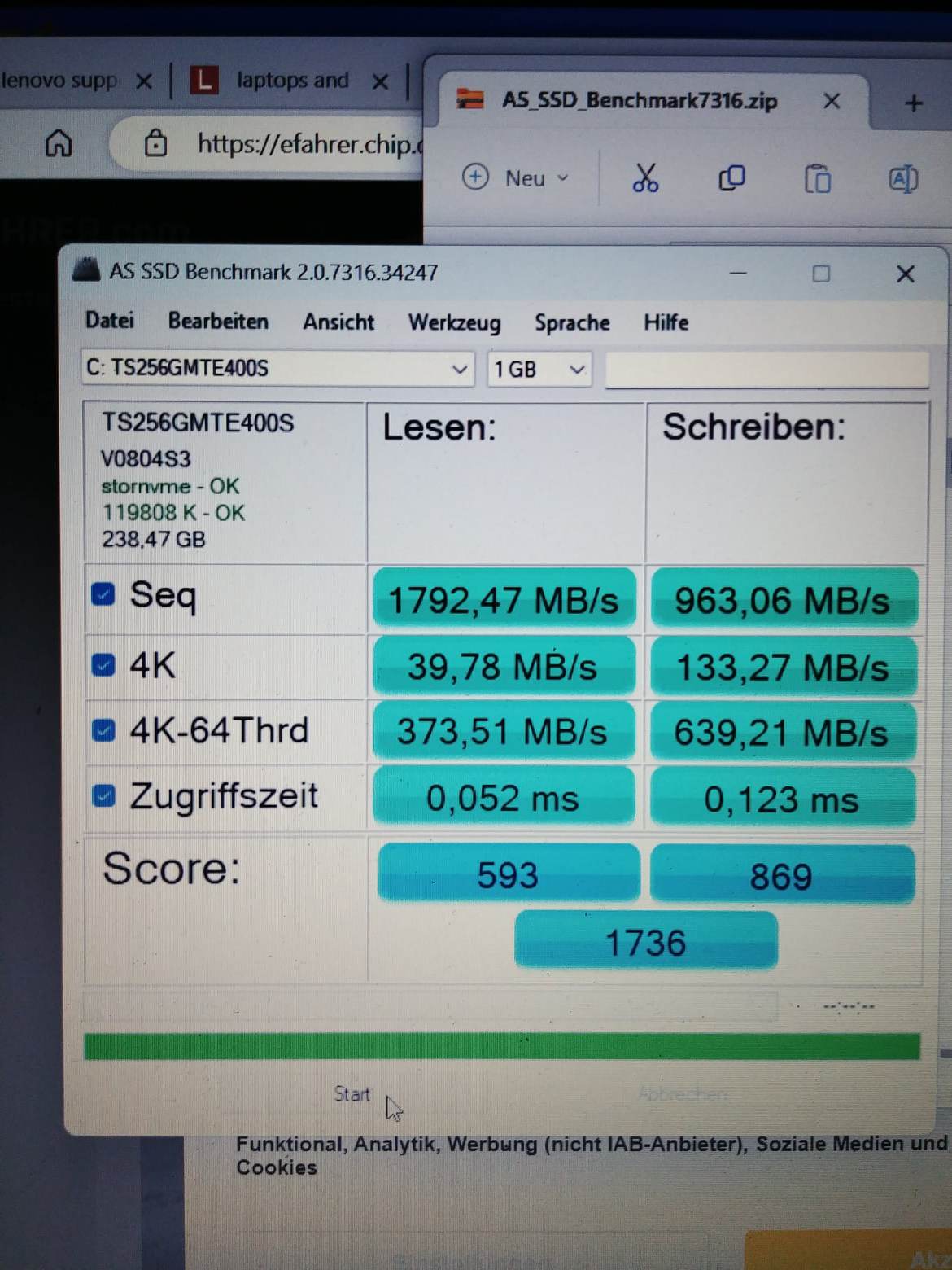Viewport: 952px width, 1270px height.
Task: Click the stornvme - OK driver text
Action: coord(170,486)
